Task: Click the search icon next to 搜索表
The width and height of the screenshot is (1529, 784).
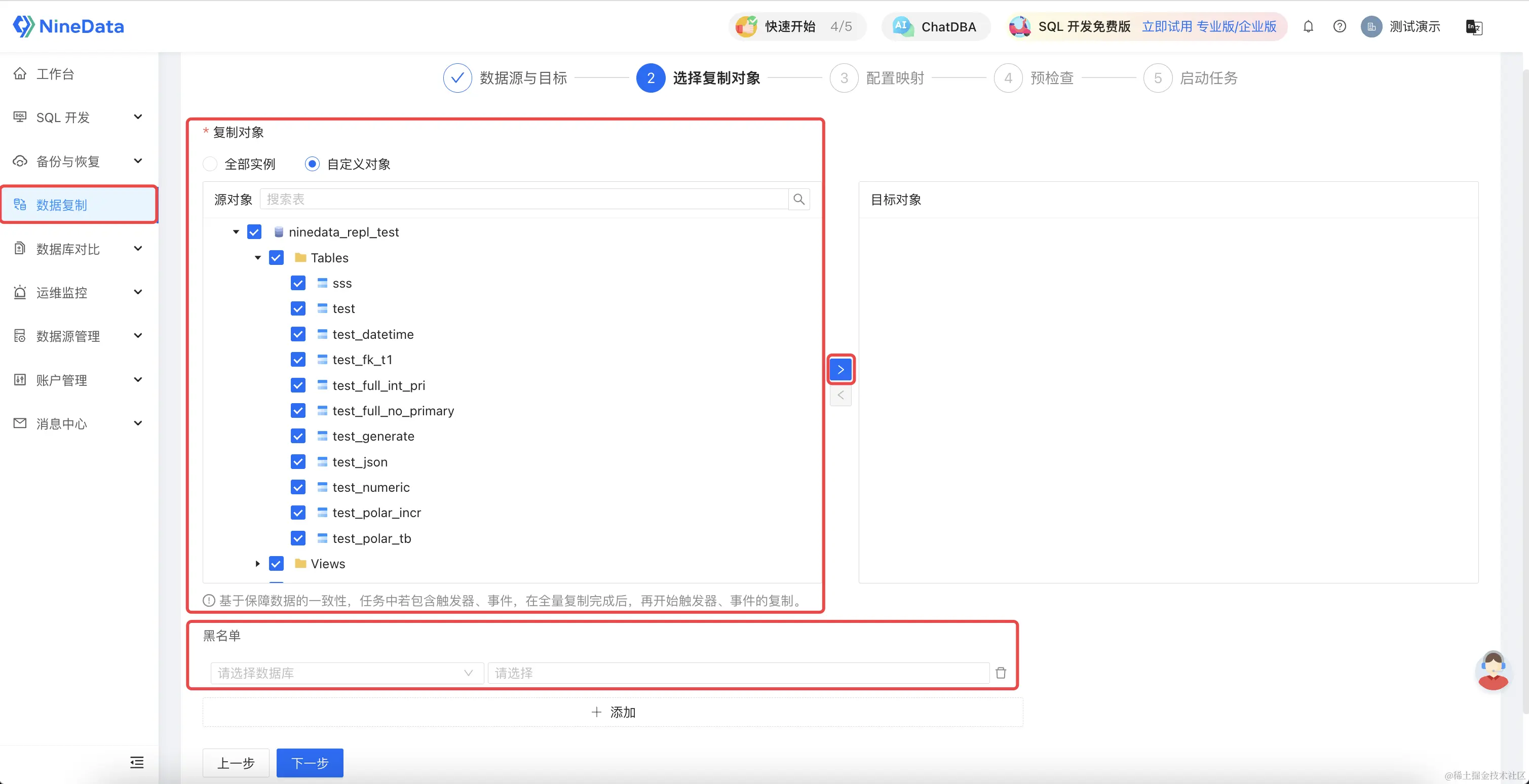Action: coord(798,200)
